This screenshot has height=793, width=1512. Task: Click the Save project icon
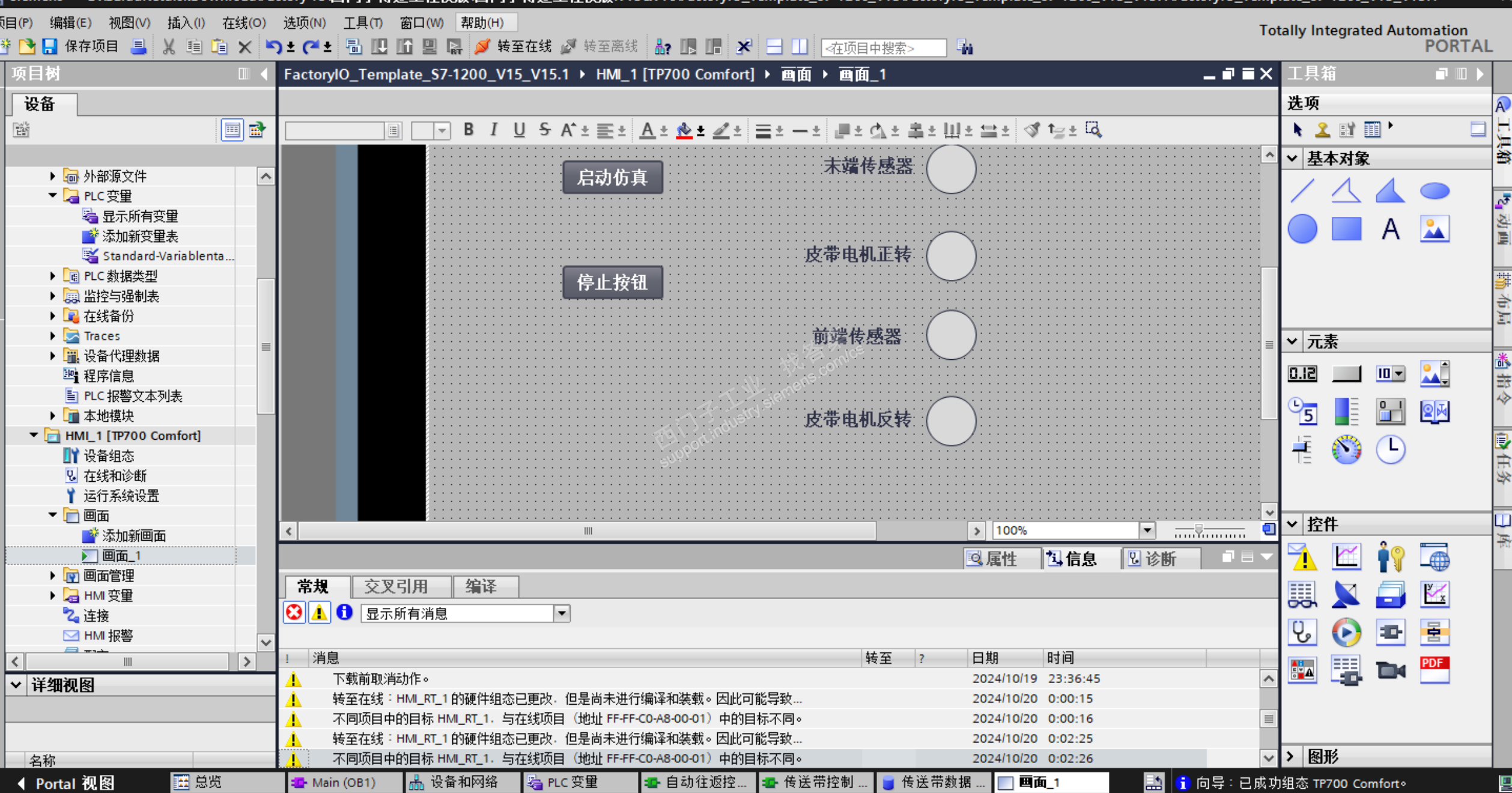pyautogui.click(x=50, y=46)
